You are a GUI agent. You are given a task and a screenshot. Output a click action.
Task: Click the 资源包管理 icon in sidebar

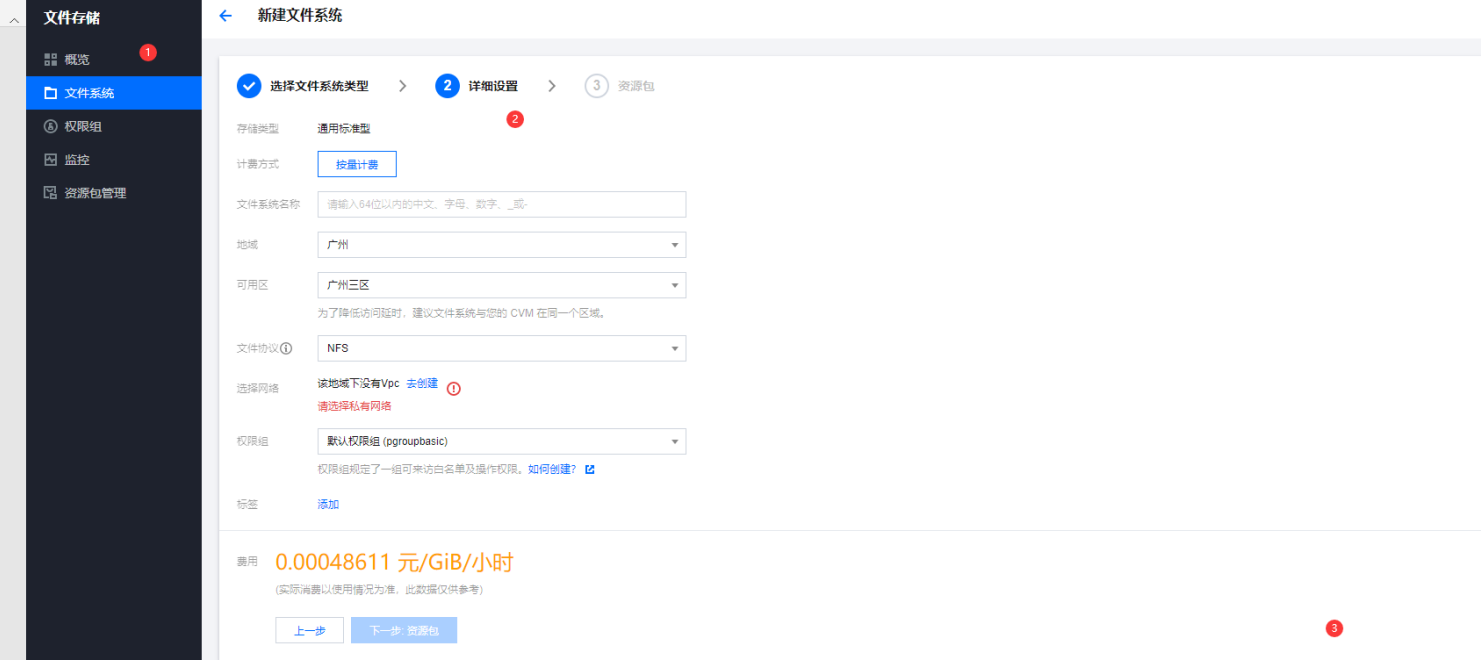click(51, 193)
